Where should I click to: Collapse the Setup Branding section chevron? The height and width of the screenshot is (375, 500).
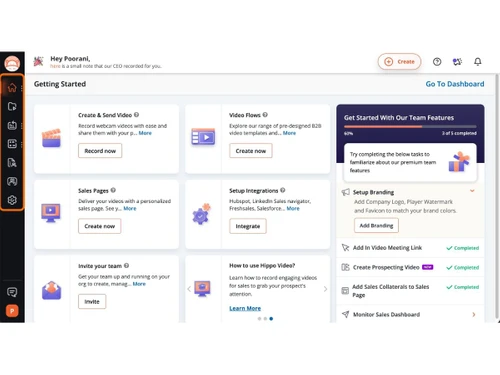(472, 191)
